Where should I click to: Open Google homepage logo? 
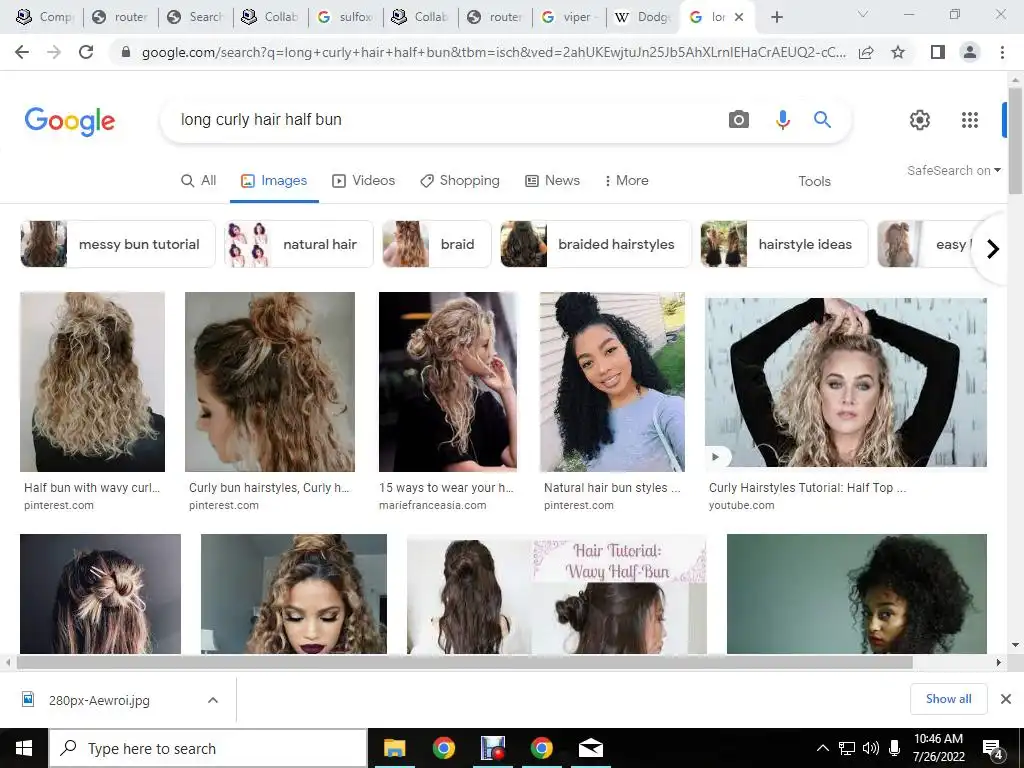tap(70, 121)
